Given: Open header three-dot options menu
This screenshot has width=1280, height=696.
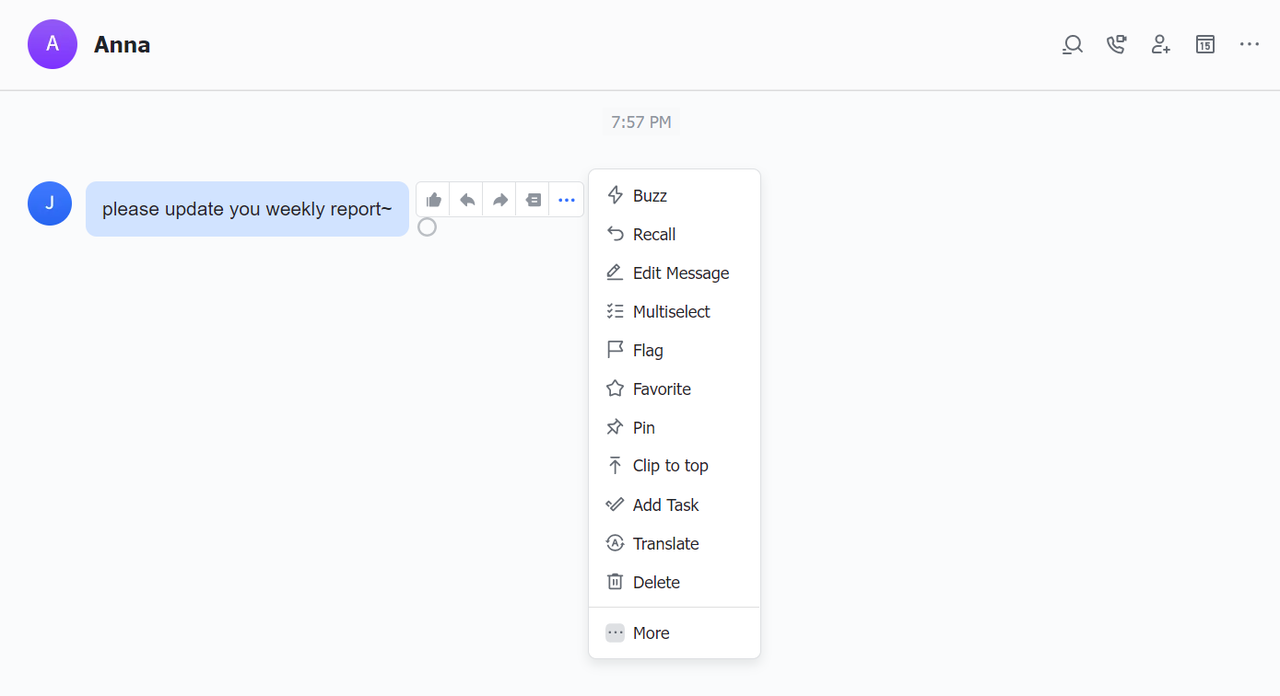Looking at the screenshot, I should pyautogui.click(x=1249, y=45).
